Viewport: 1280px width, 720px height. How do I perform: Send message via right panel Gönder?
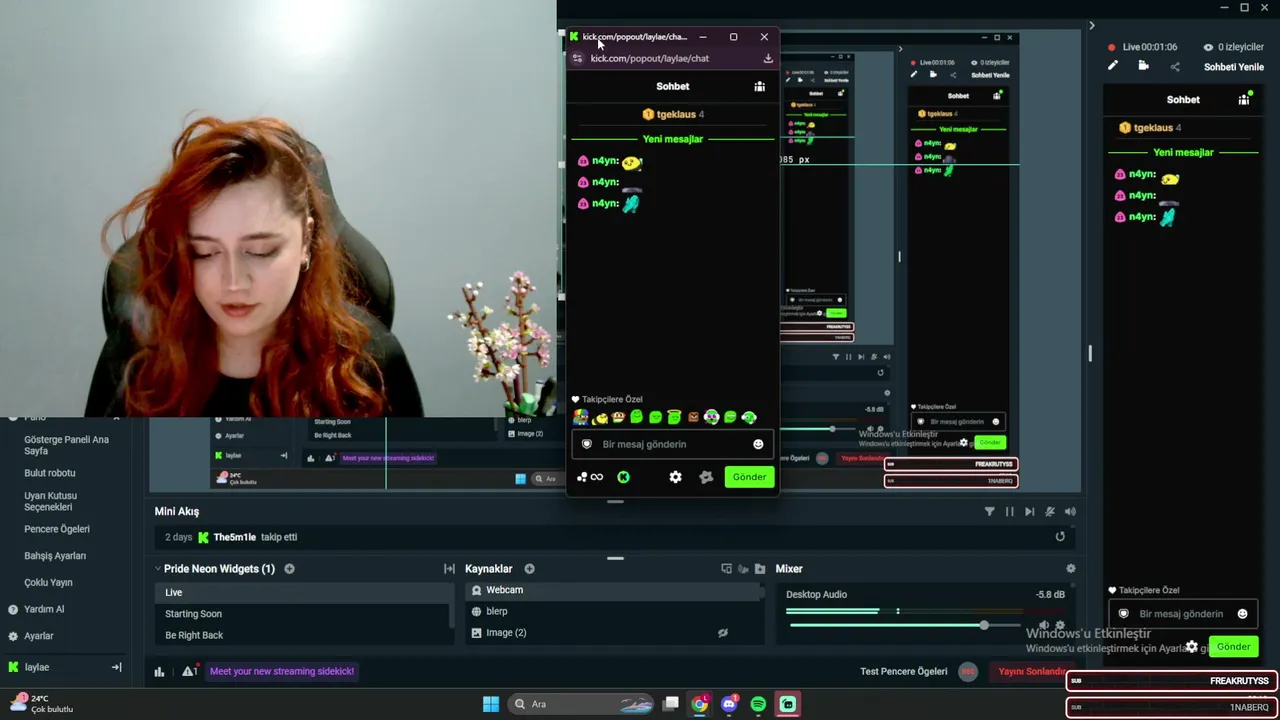(x=1233, y=647)
